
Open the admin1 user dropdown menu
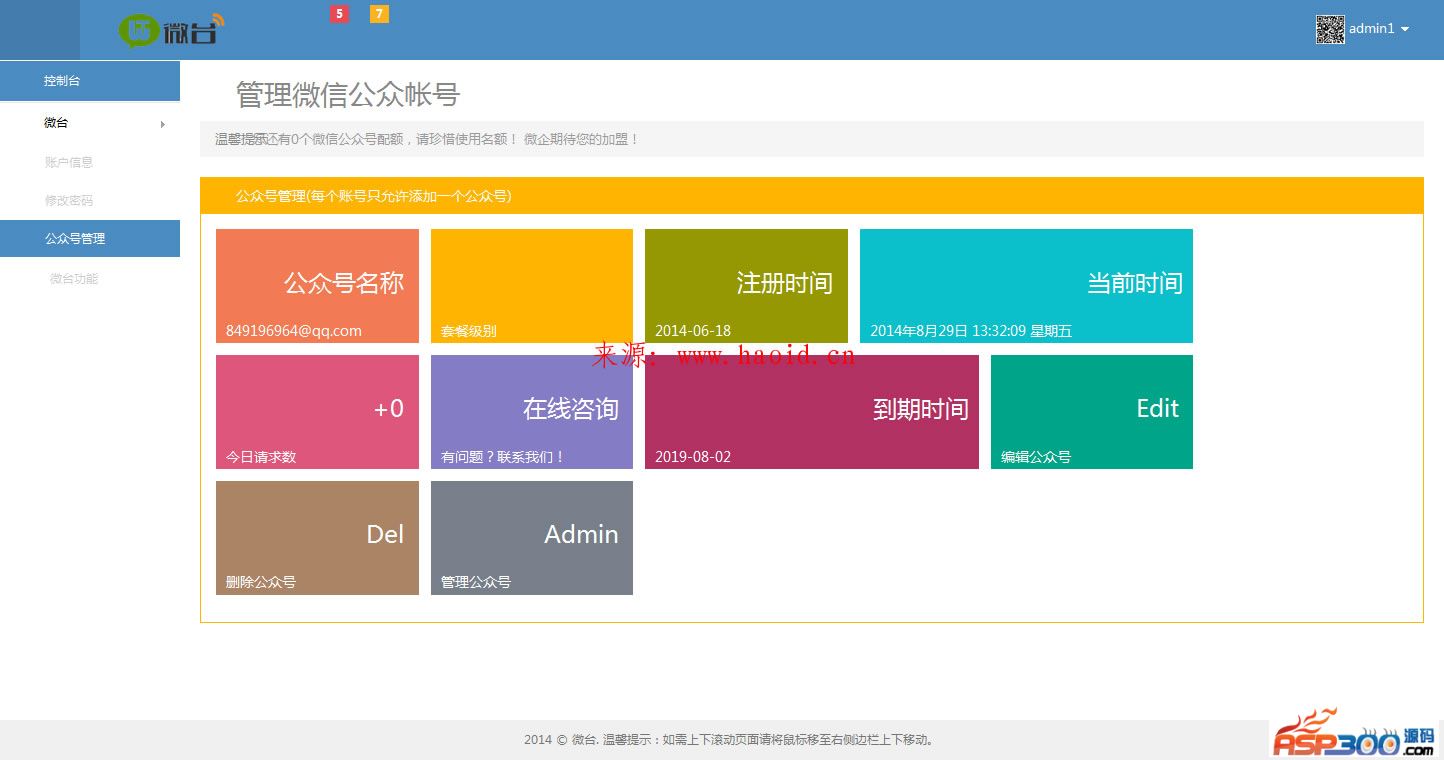click(1379, 29)
